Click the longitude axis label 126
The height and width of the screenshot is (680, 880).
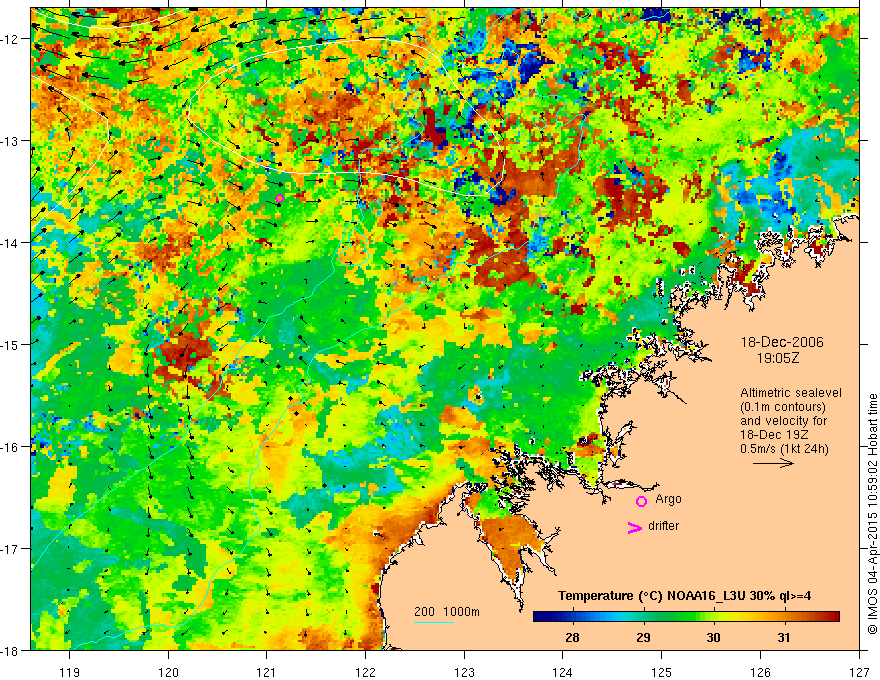[x=760, y=672]
